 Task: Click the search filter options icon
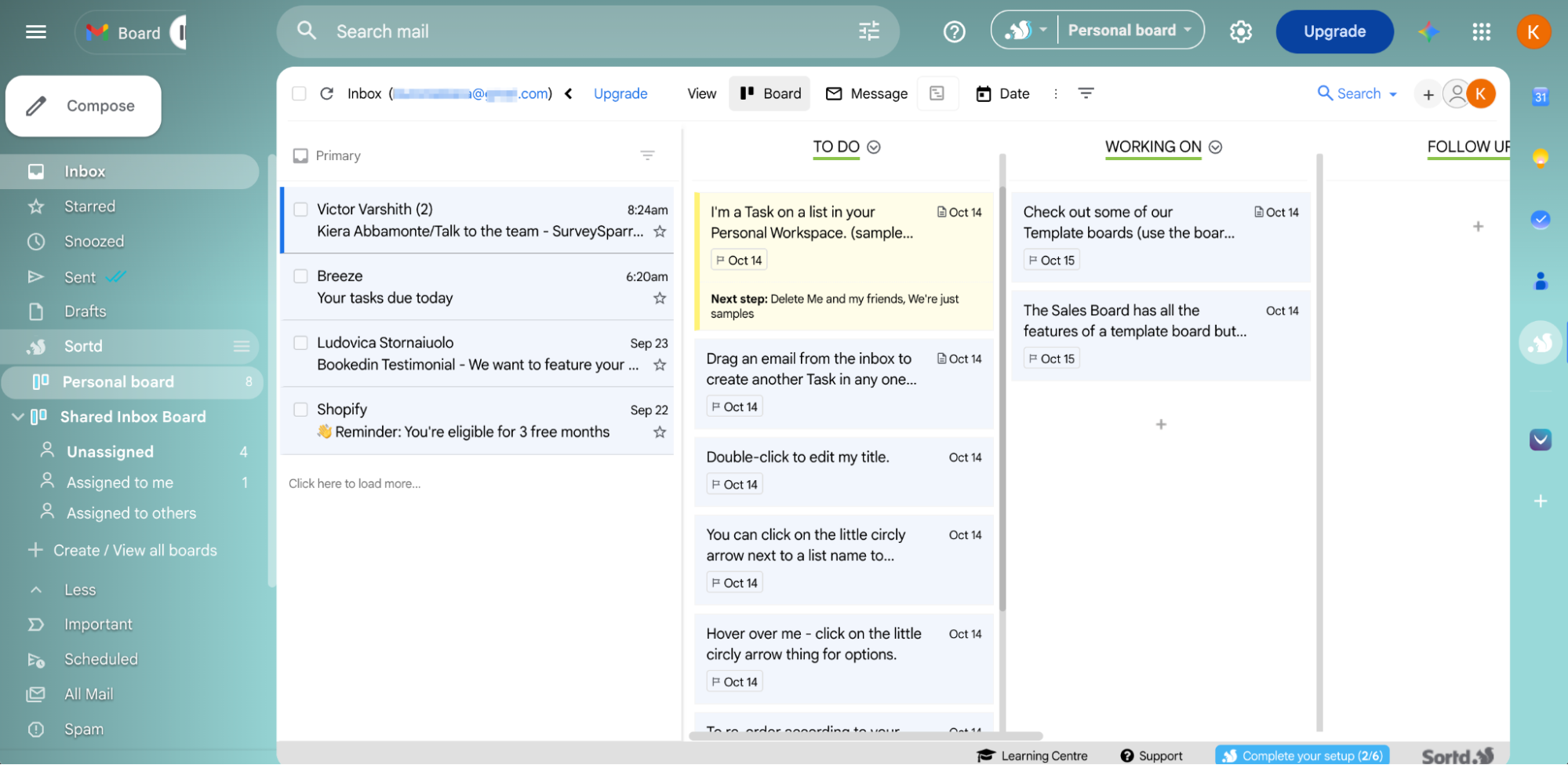click(x=869, y=31)
